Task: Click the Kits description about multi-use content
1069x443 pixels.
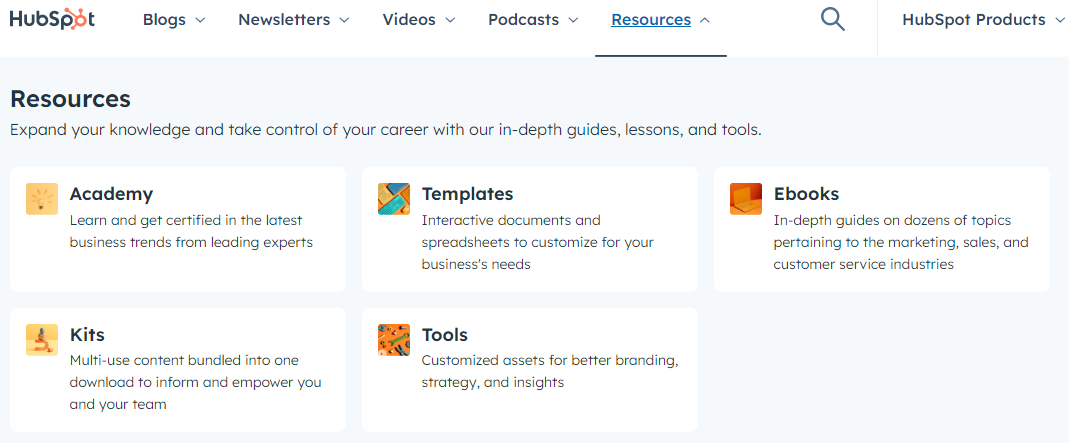Action: coord(195,382)
